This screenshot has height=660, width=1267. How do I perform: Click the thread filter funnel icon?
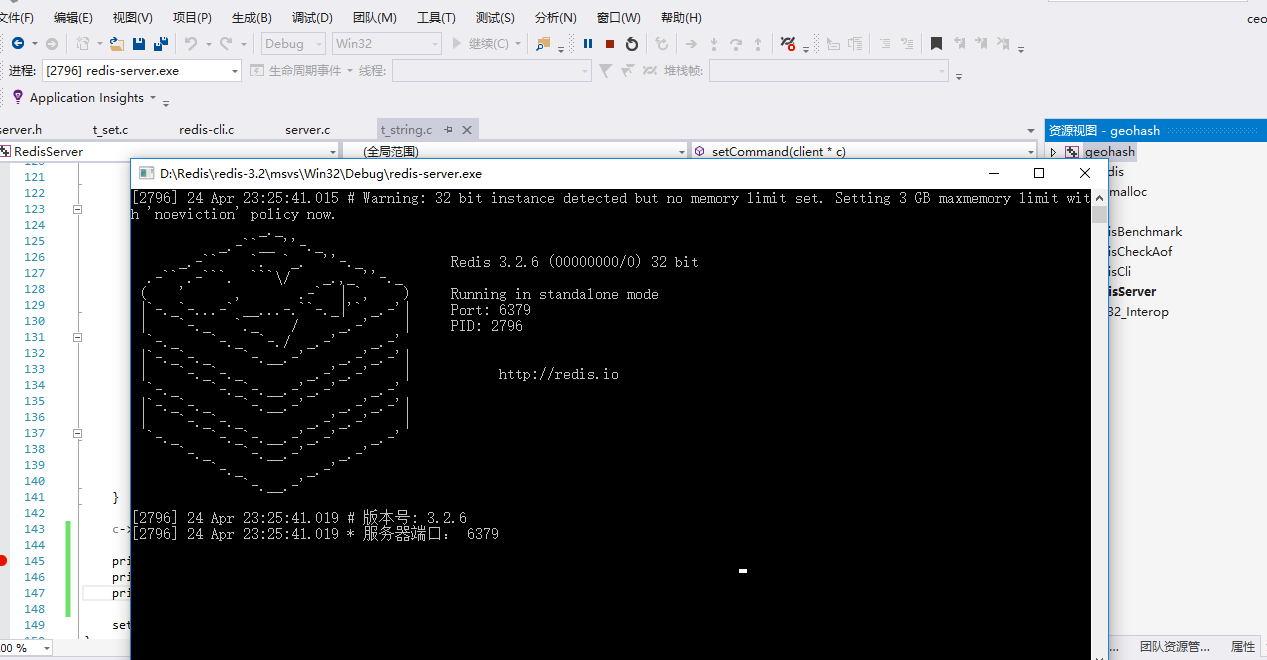point(605,70)
